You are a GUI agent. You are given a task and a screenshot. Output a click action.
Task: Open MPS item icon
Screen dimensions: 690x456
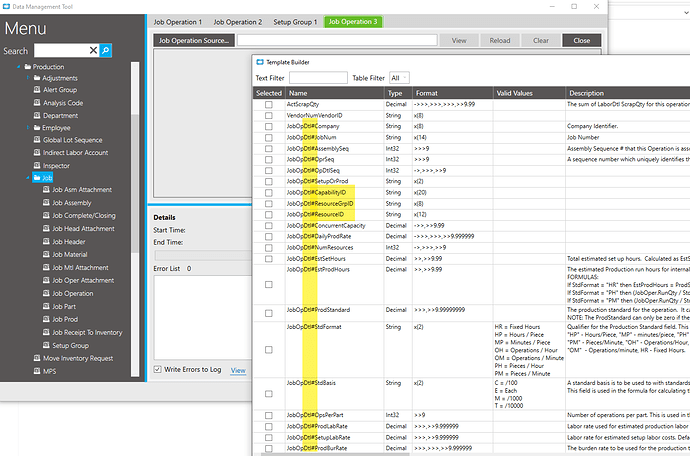tap(37, 371)
